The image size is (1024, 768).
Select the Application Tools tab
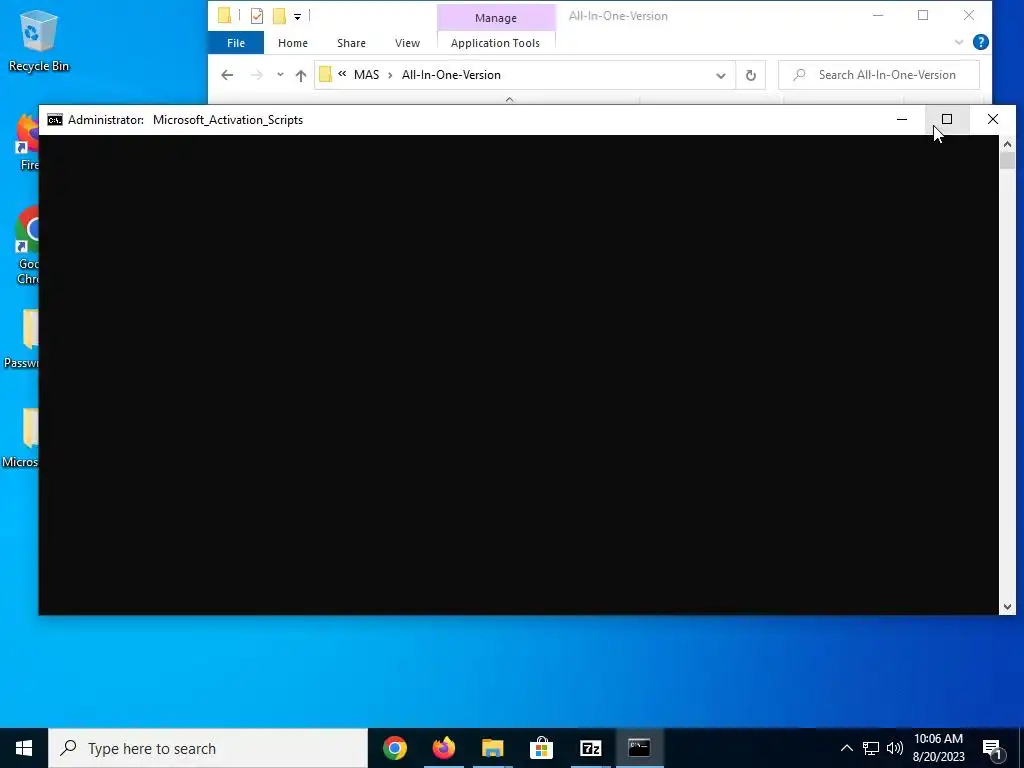[x=495, y=43]
